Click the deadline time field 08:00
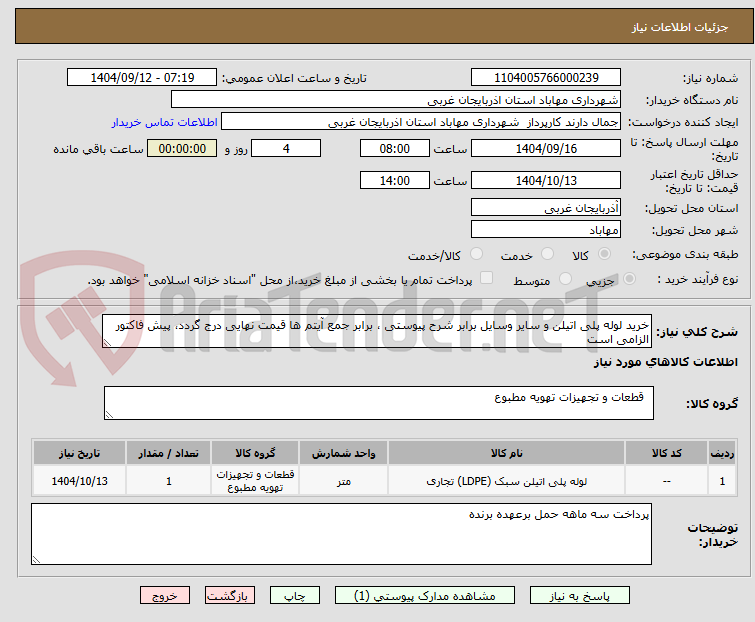Screen dimensions: 755x622 395,148
